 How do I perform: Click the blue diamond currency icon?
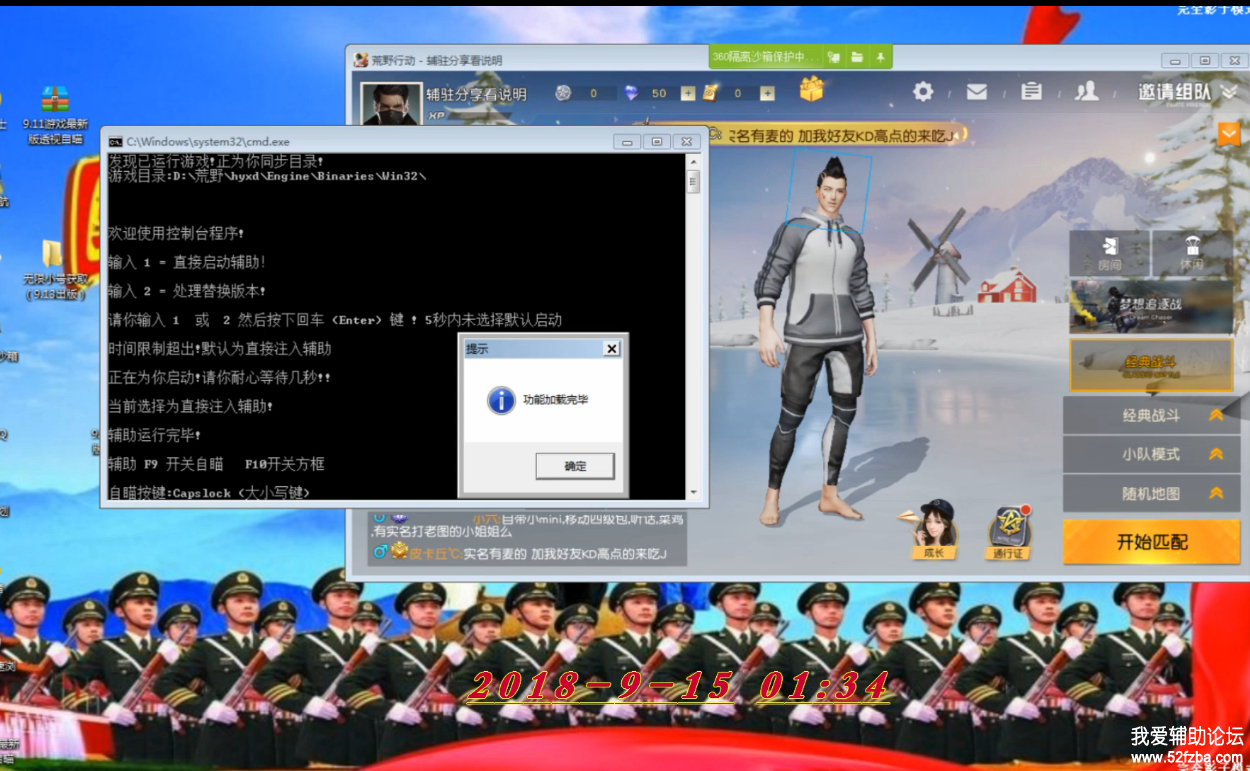pos(631,93)
